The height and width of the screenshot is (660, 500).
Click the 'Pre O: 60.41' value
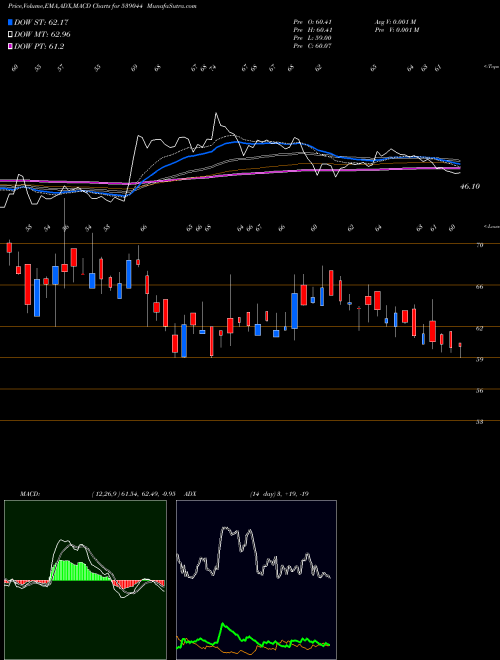point(312,22)
